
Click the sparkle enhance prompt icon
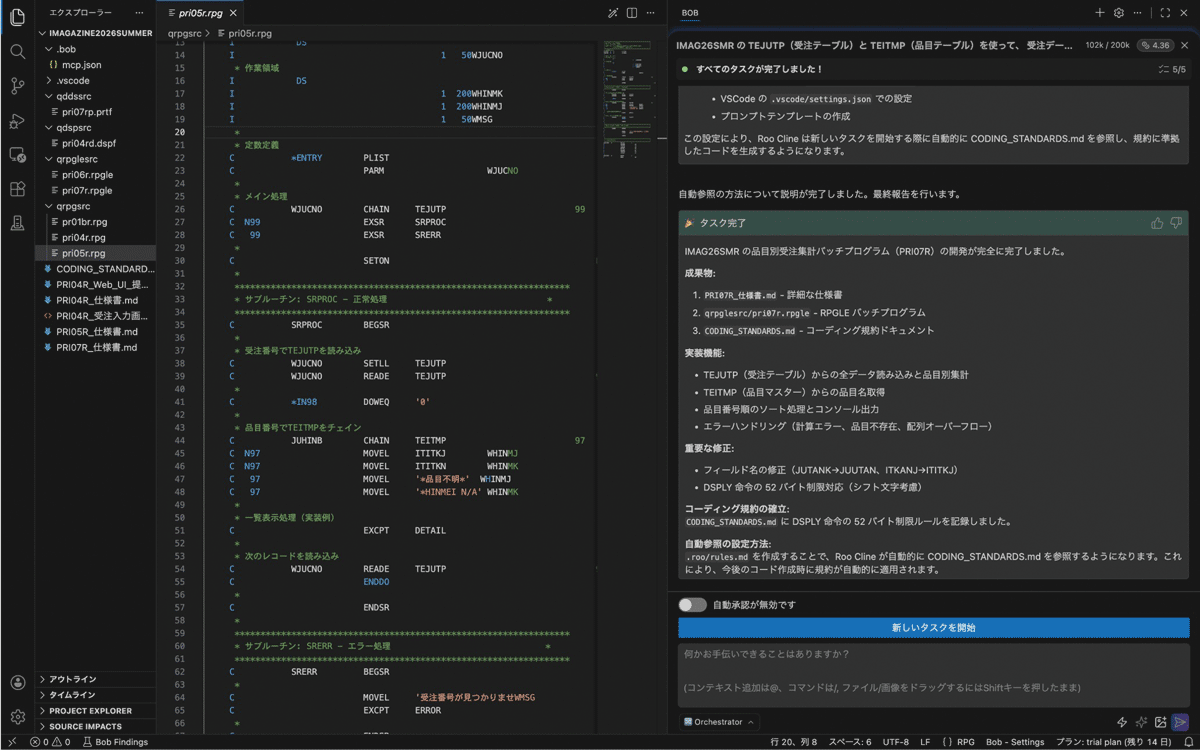point(1141,722)
